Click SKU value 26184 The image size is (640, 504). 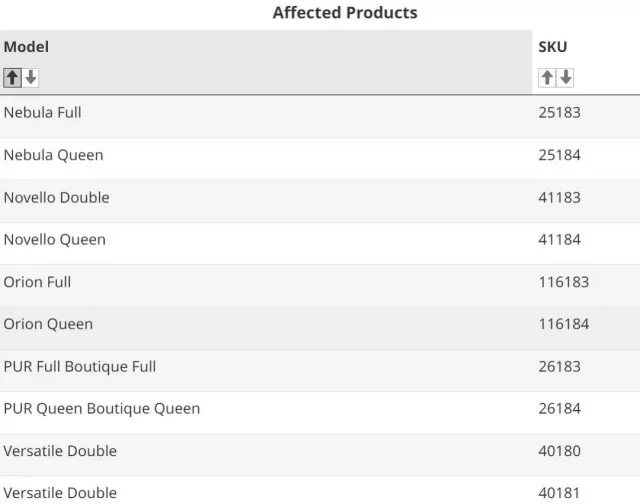point(559,409)
